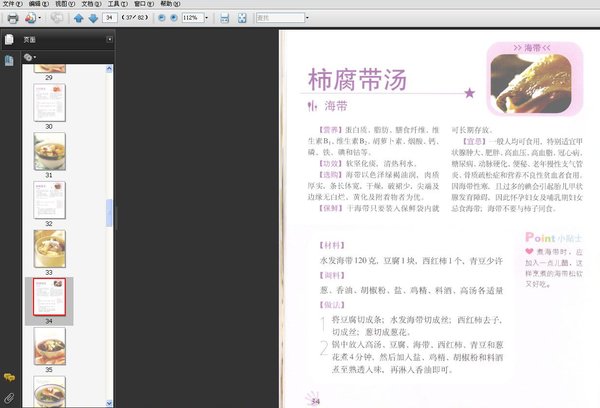This screenshot has width=600, height=408.
Task: Click the Print icon in toolbar
Action: pos(13,18)
